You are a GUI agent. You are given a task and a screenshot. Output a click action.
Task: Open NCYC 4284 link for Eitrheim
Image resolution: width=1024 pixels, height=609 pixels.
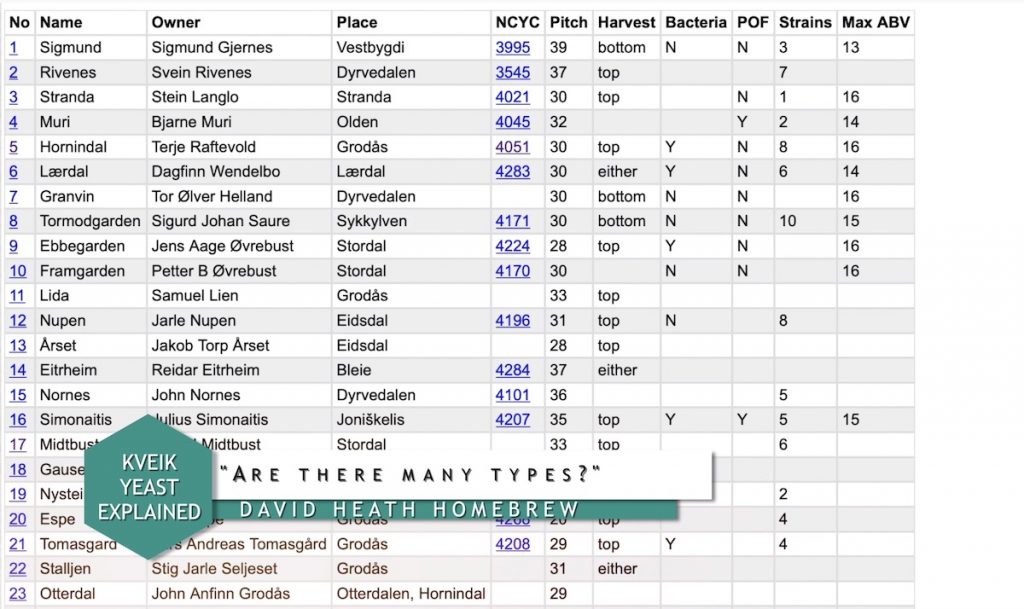tap(512, 370)
